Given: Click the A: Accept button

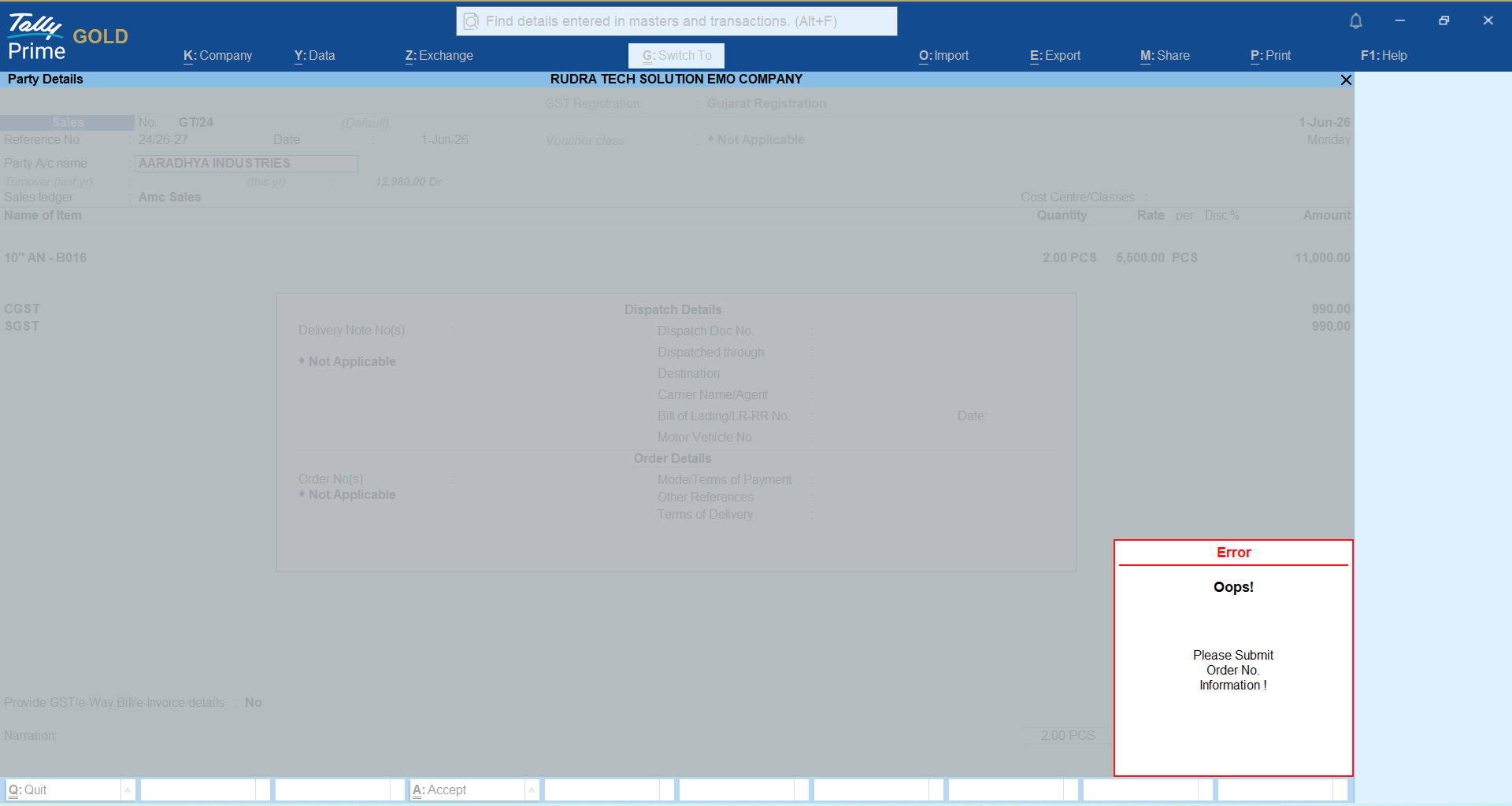Looking at the screenshot, I should (467, 789).
